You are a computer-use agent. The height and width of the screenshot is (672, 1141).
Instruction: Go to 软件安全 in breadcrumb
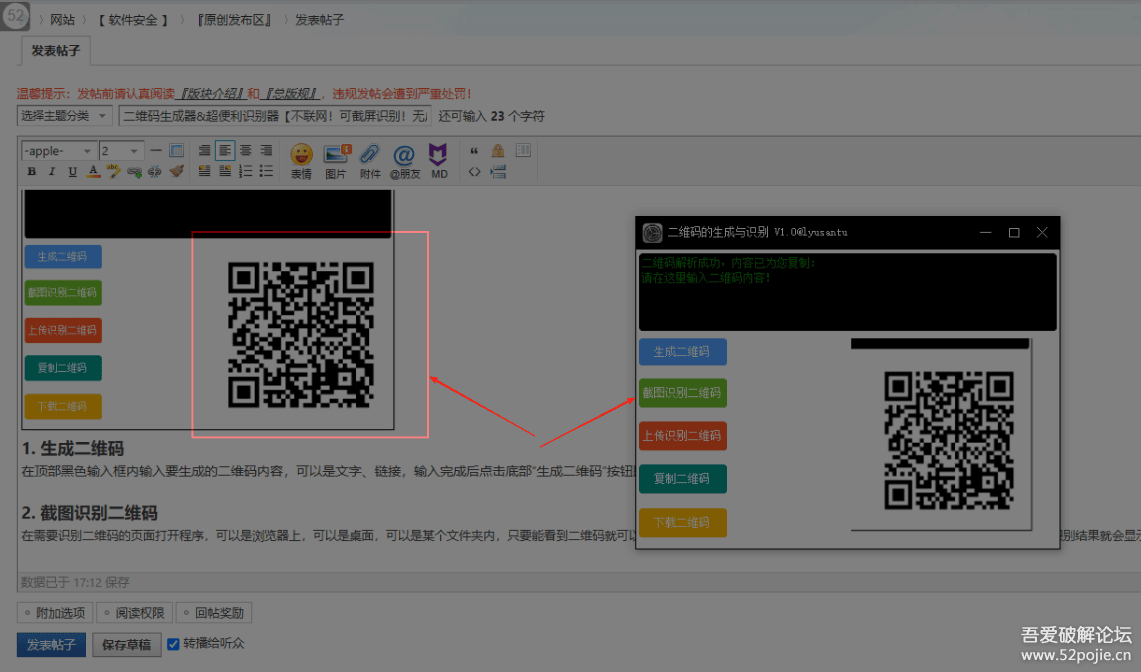pos(133,20)
